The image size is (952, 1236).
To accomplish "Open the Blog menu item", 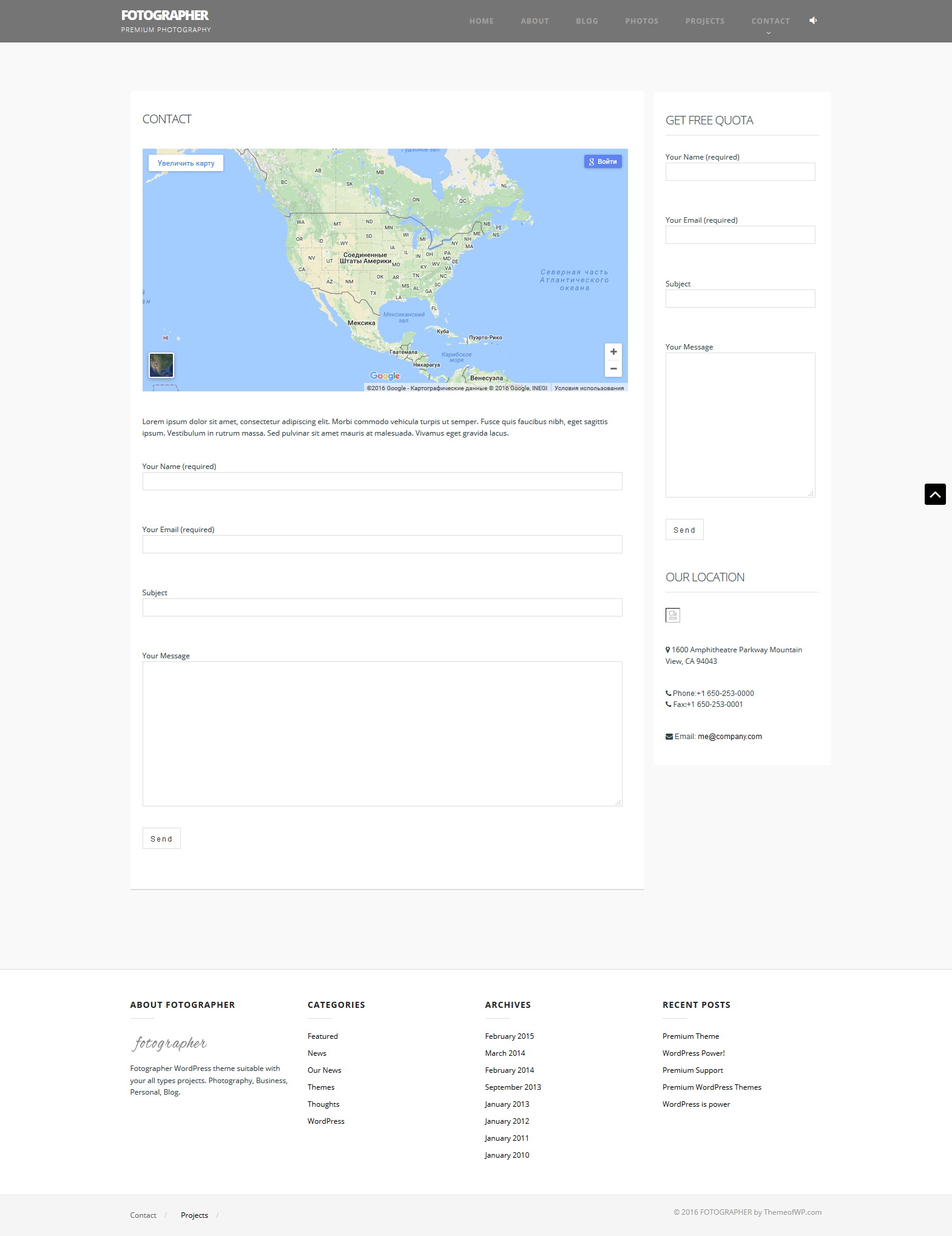I will (x=587, y=21).
